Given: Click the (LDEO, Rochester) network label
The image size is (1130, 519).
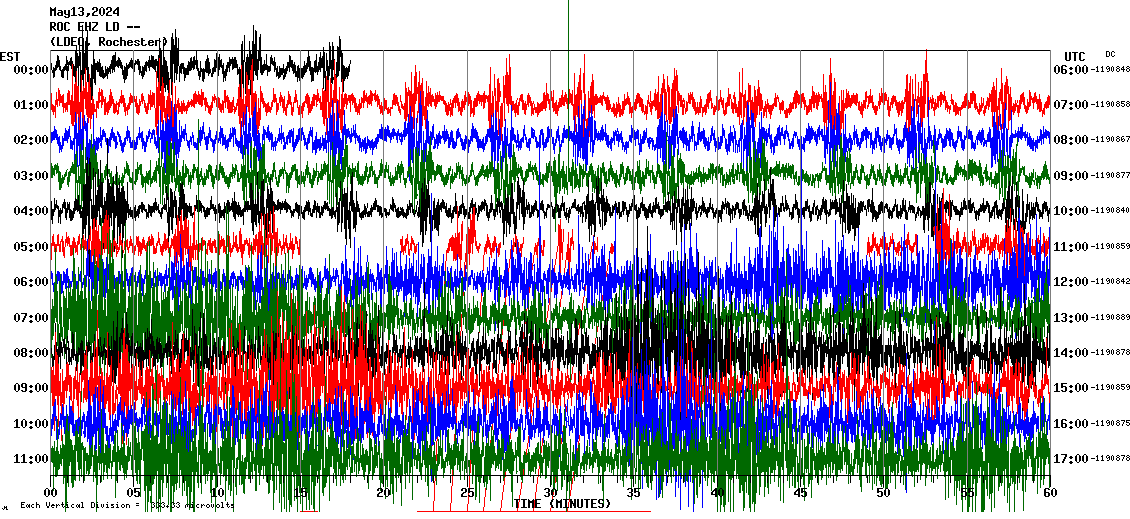Looking at the screenshot, I should click(x=108, y=41).
